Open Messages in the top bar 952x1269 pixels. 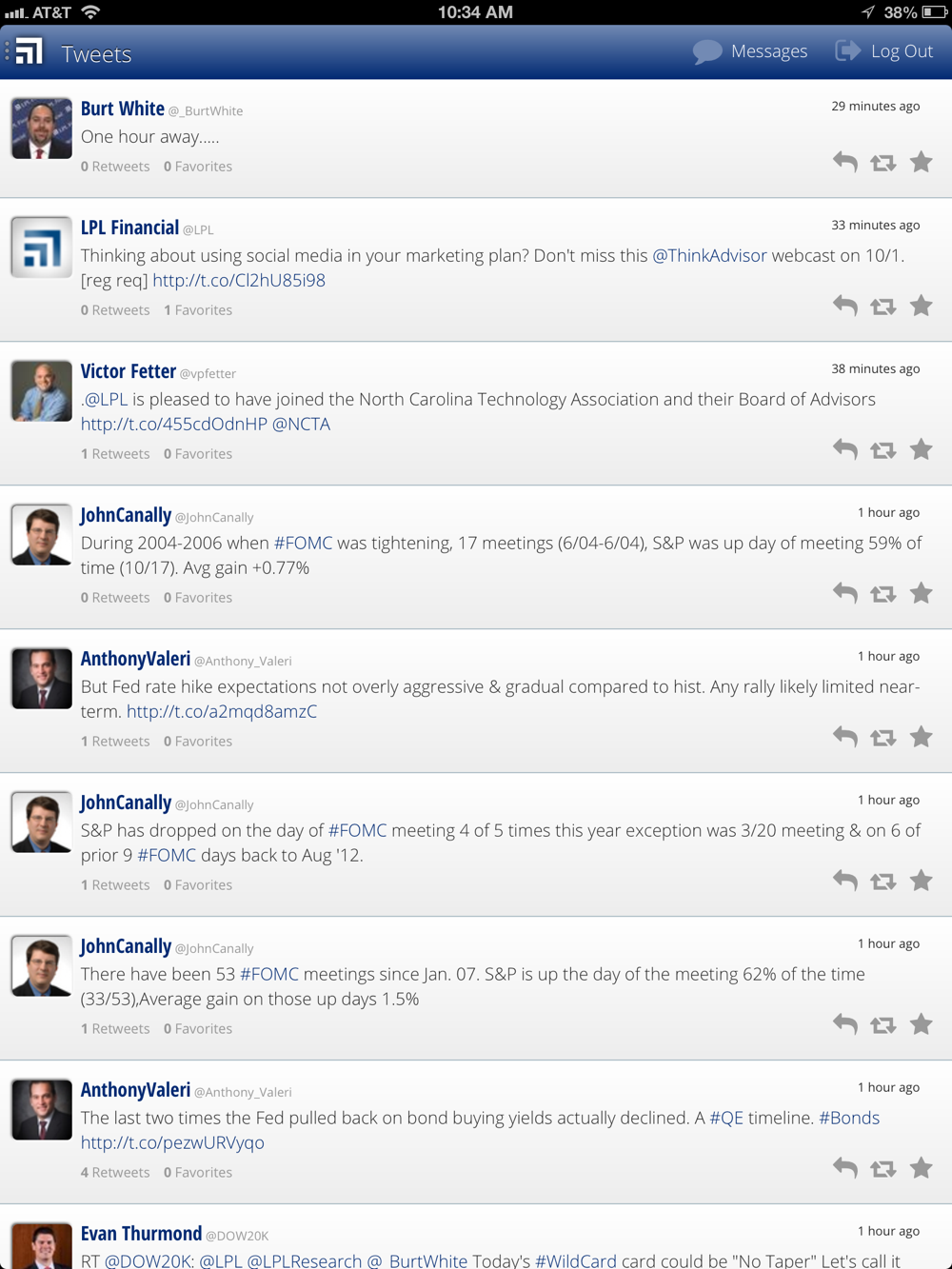tap(750, 51)
